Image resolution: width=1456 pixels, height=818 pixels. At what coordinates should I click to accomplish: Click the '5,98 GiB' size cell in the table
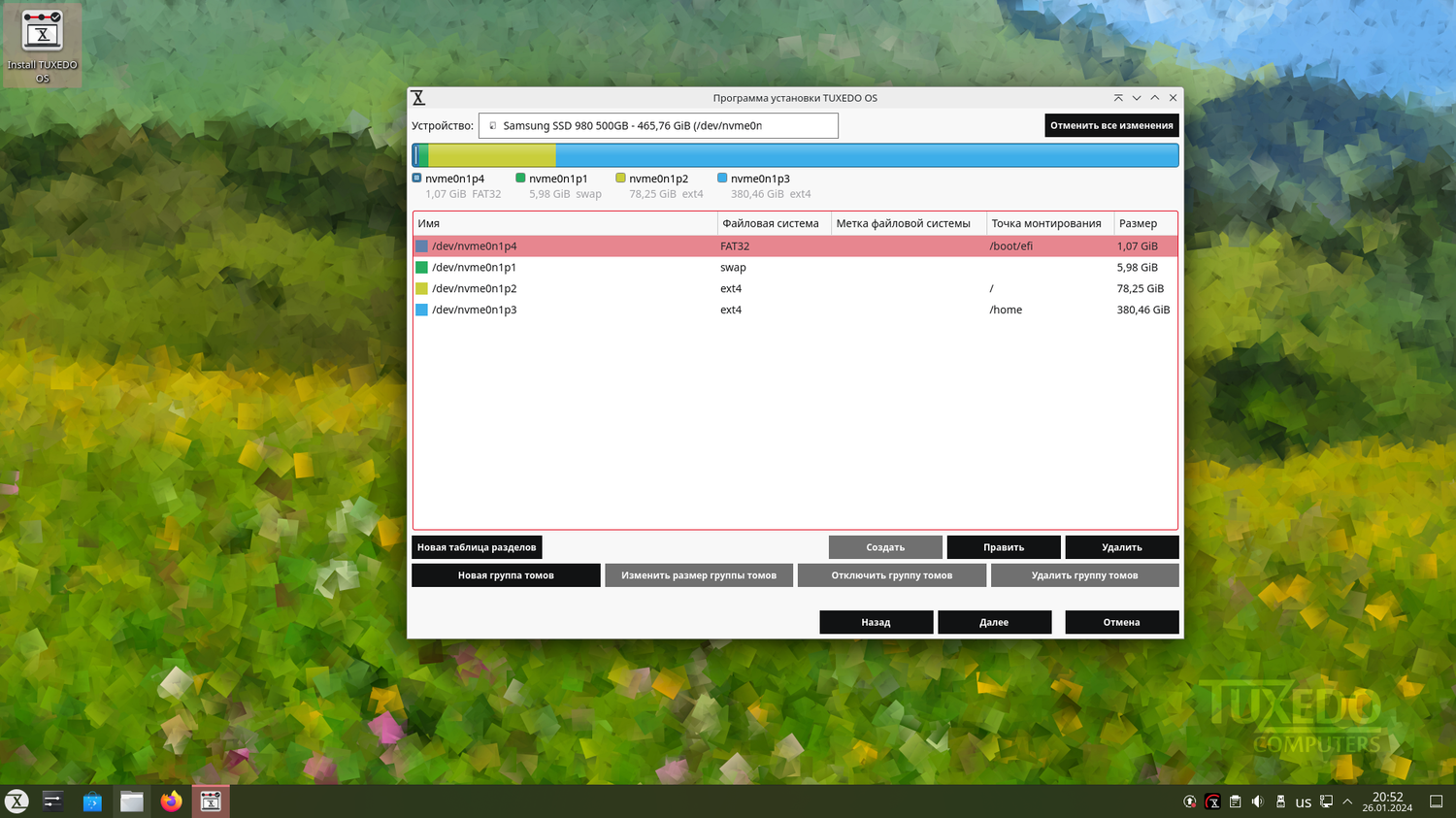[x=1138, y=268]
